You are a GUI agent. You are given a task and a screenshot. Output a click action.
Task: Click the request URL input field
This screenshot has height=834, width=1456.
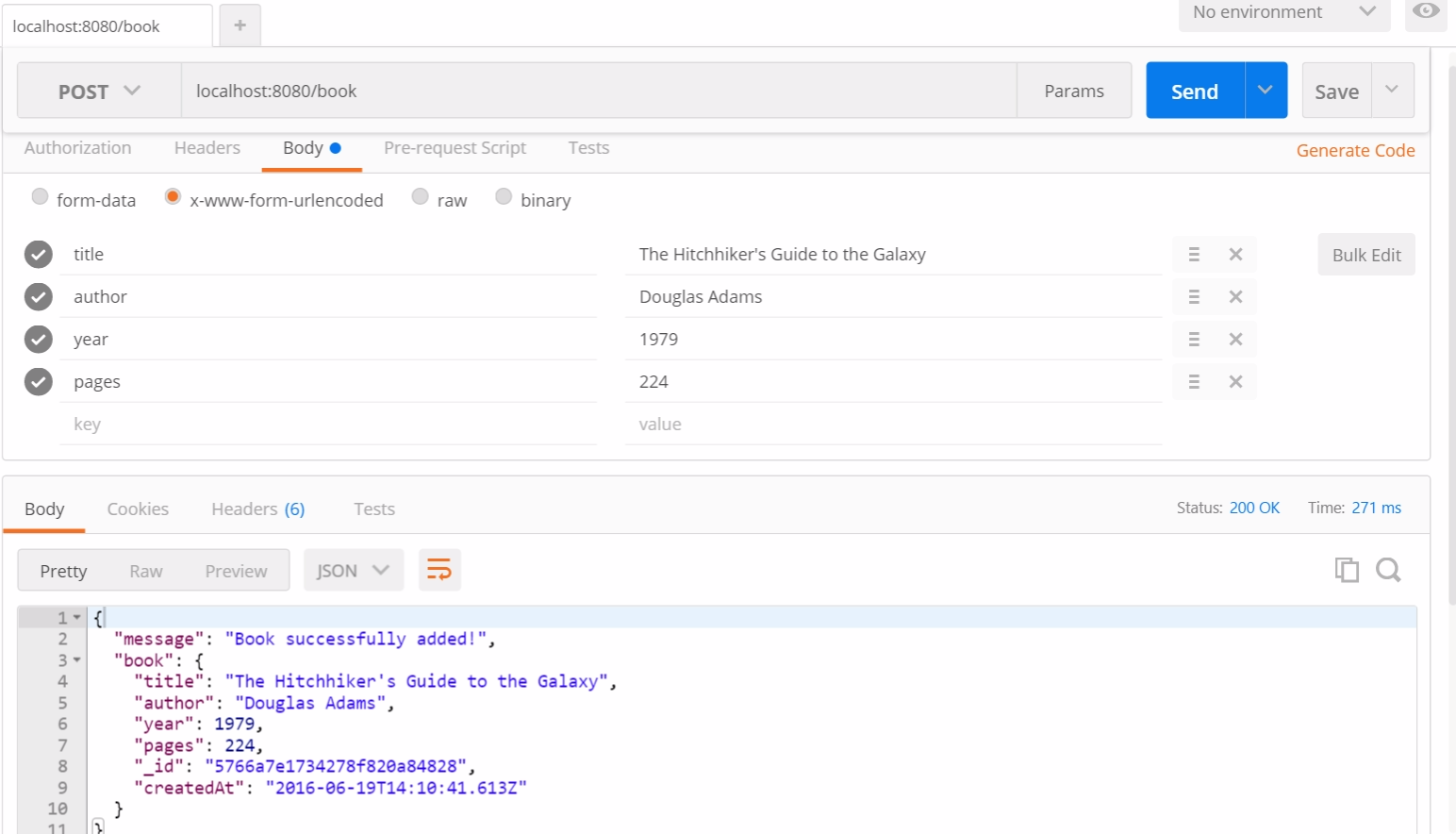[x=598, y=92]
